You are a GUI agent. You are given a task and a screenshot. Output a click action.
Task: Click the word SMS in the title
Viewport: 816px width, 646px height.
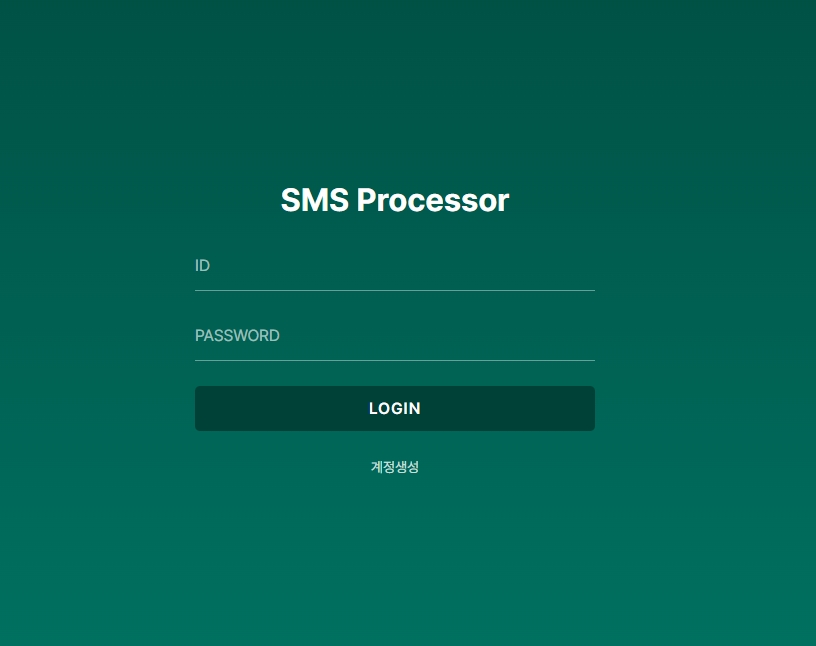tap(315, 200)
